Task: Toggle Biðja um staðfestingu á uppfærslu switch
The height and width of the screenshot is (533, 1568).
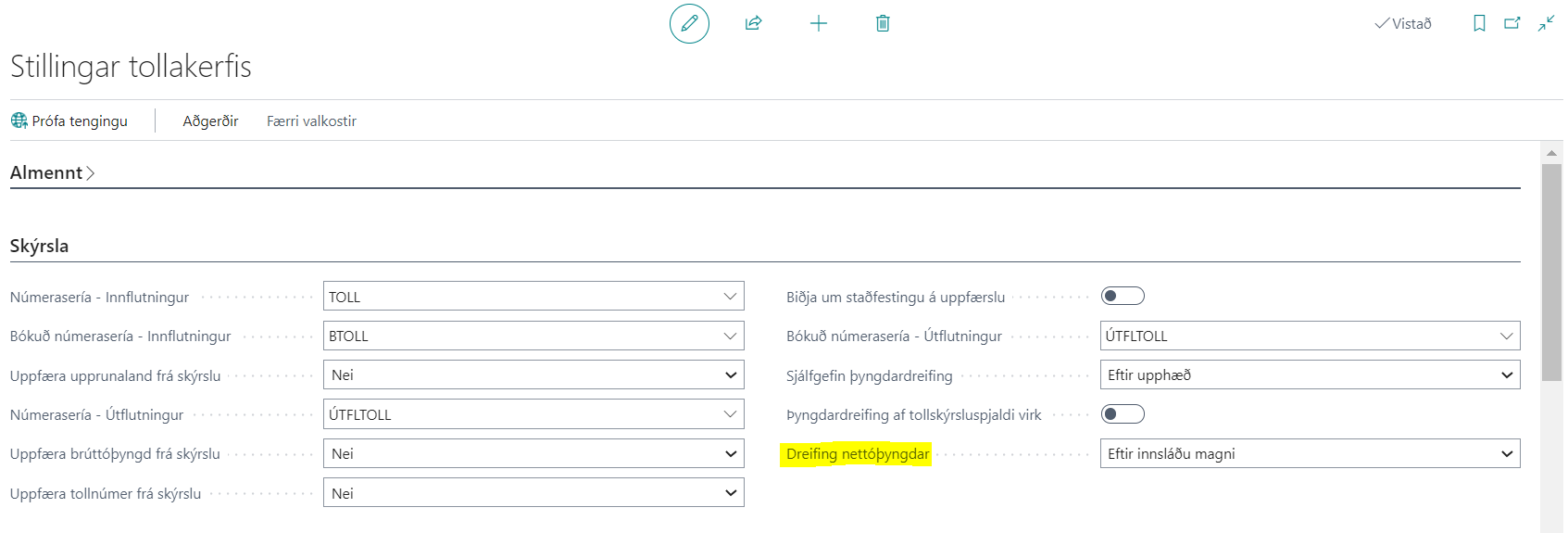Action: click(x=1123, y=297)
